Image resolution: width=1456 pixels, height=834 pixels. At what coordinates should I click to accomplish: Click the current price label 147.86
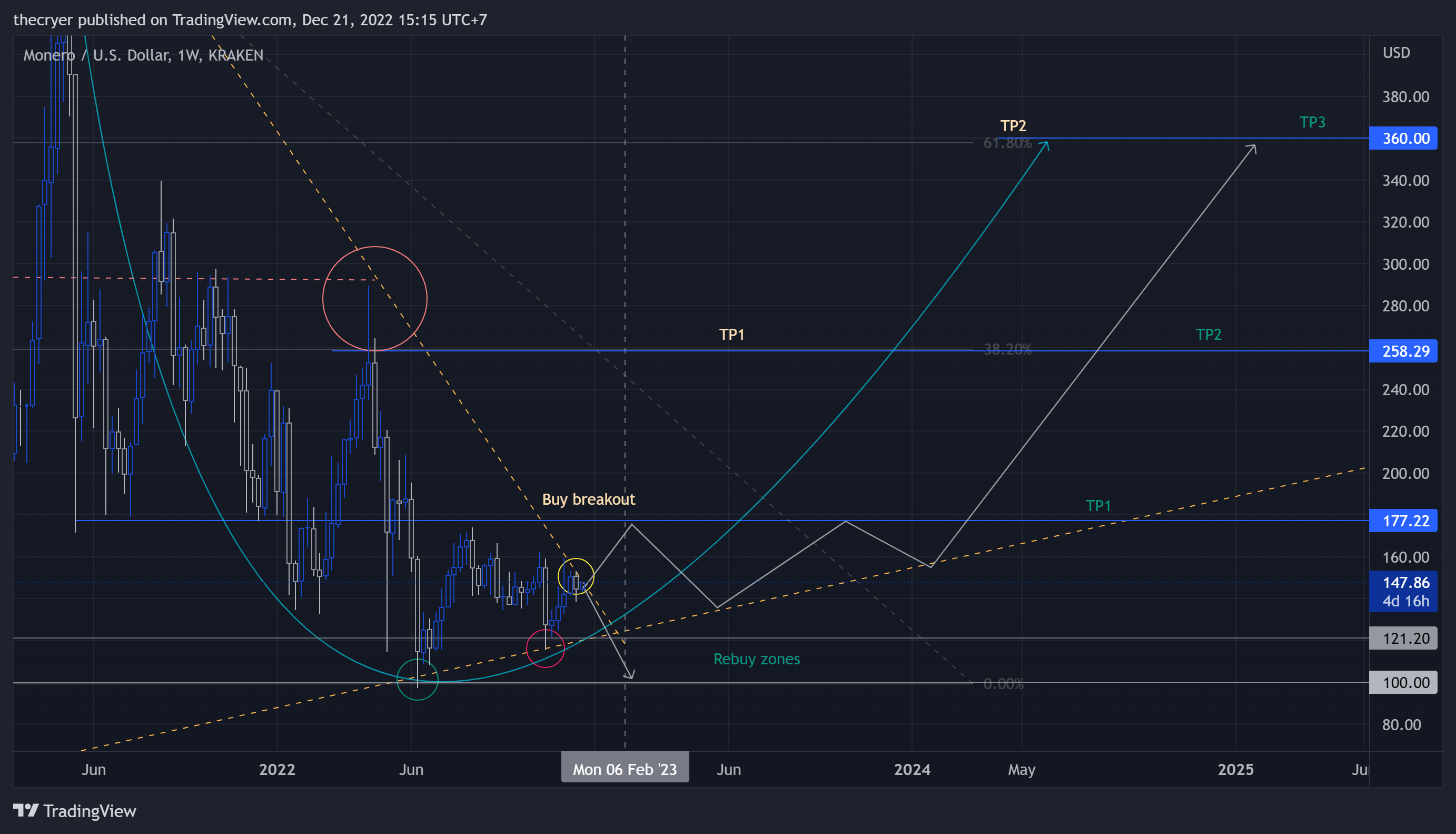point(1405,583)
